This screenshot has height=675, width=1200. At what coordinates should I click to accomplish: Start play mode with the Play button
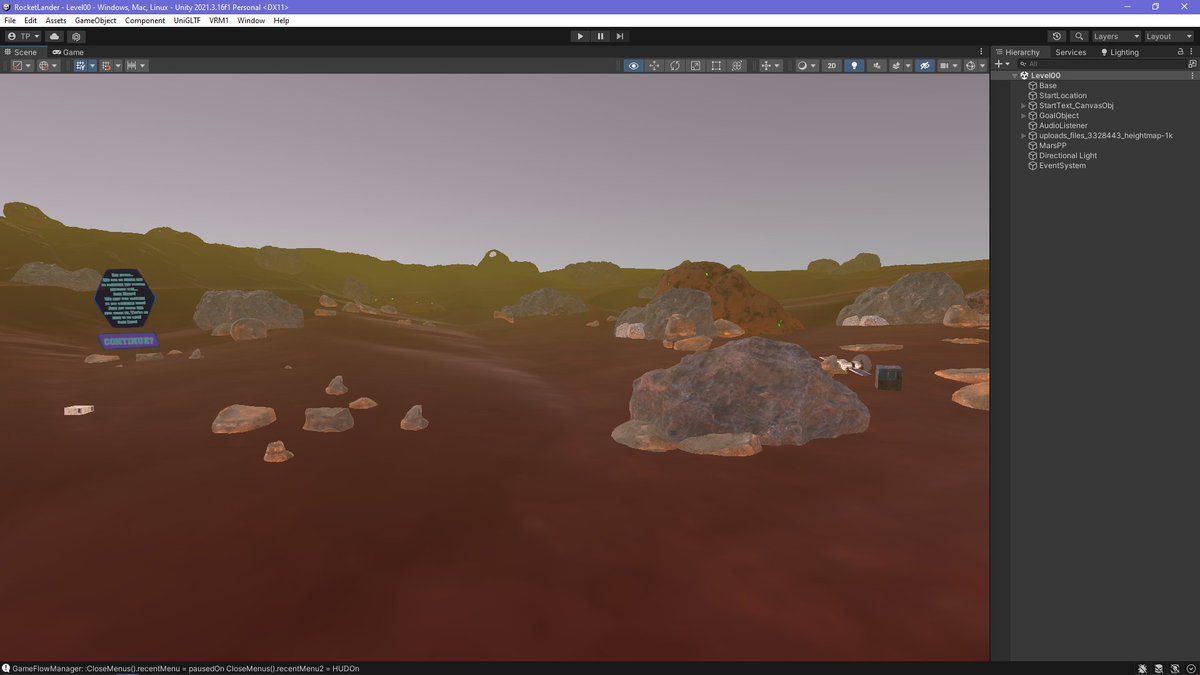[580, 36]
